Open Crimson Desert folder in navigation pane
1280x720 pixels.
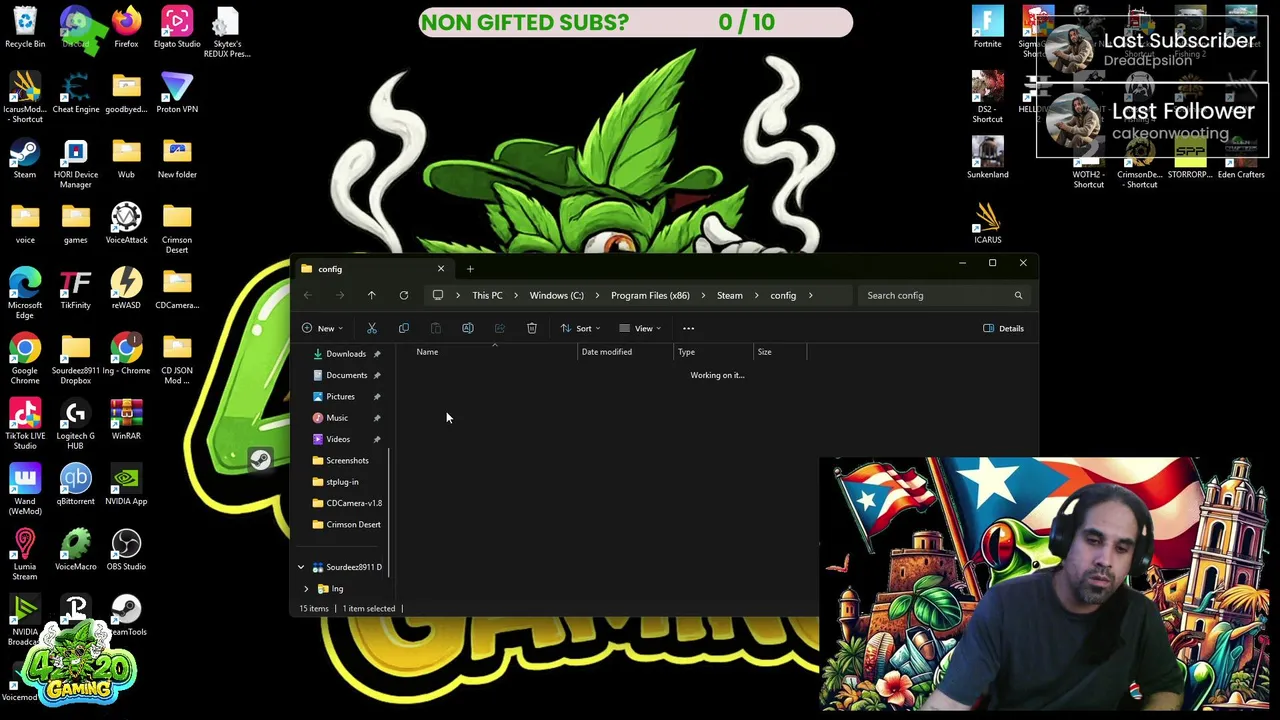pyautogui.click(x=346, y=525)
